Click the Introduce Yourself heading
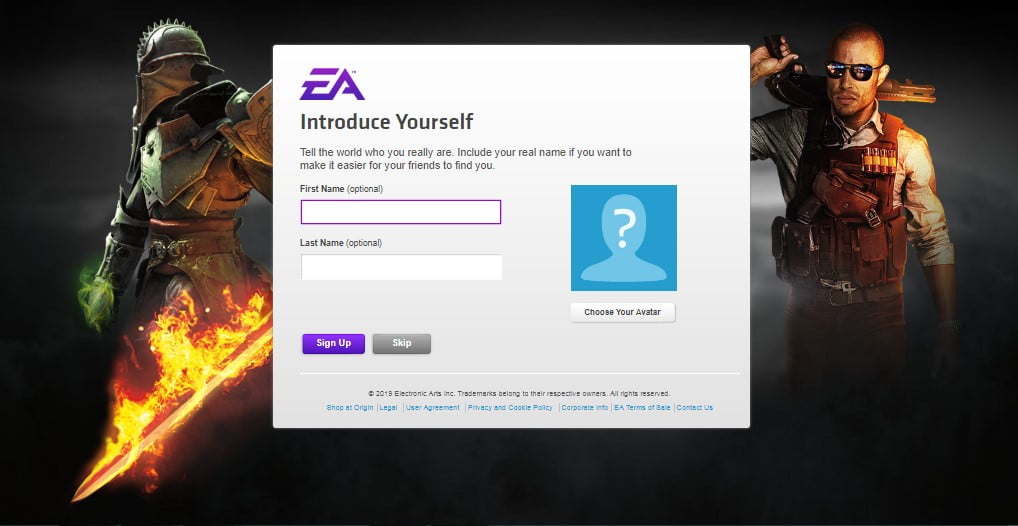Screen dimensions: 1018x526 pos(387,122)
